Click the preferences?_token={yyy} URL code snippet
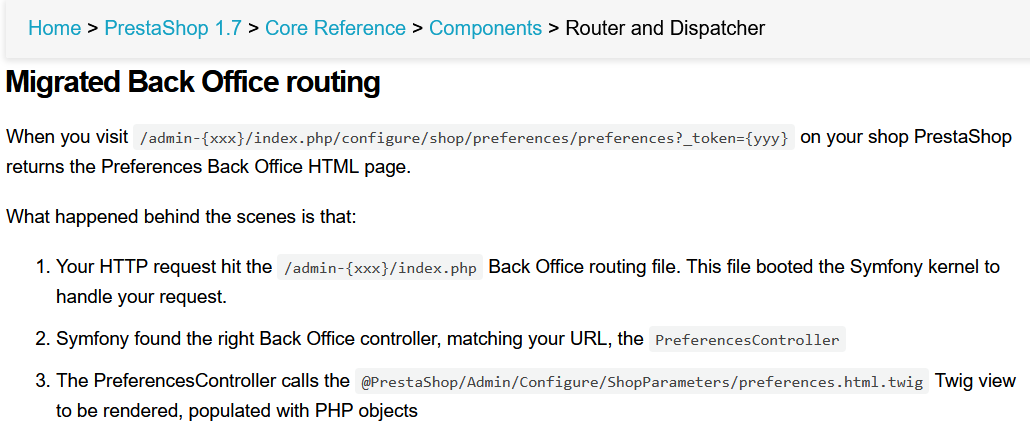The height and width of the screenshot is (432, 1030). [x=465, y=138]
